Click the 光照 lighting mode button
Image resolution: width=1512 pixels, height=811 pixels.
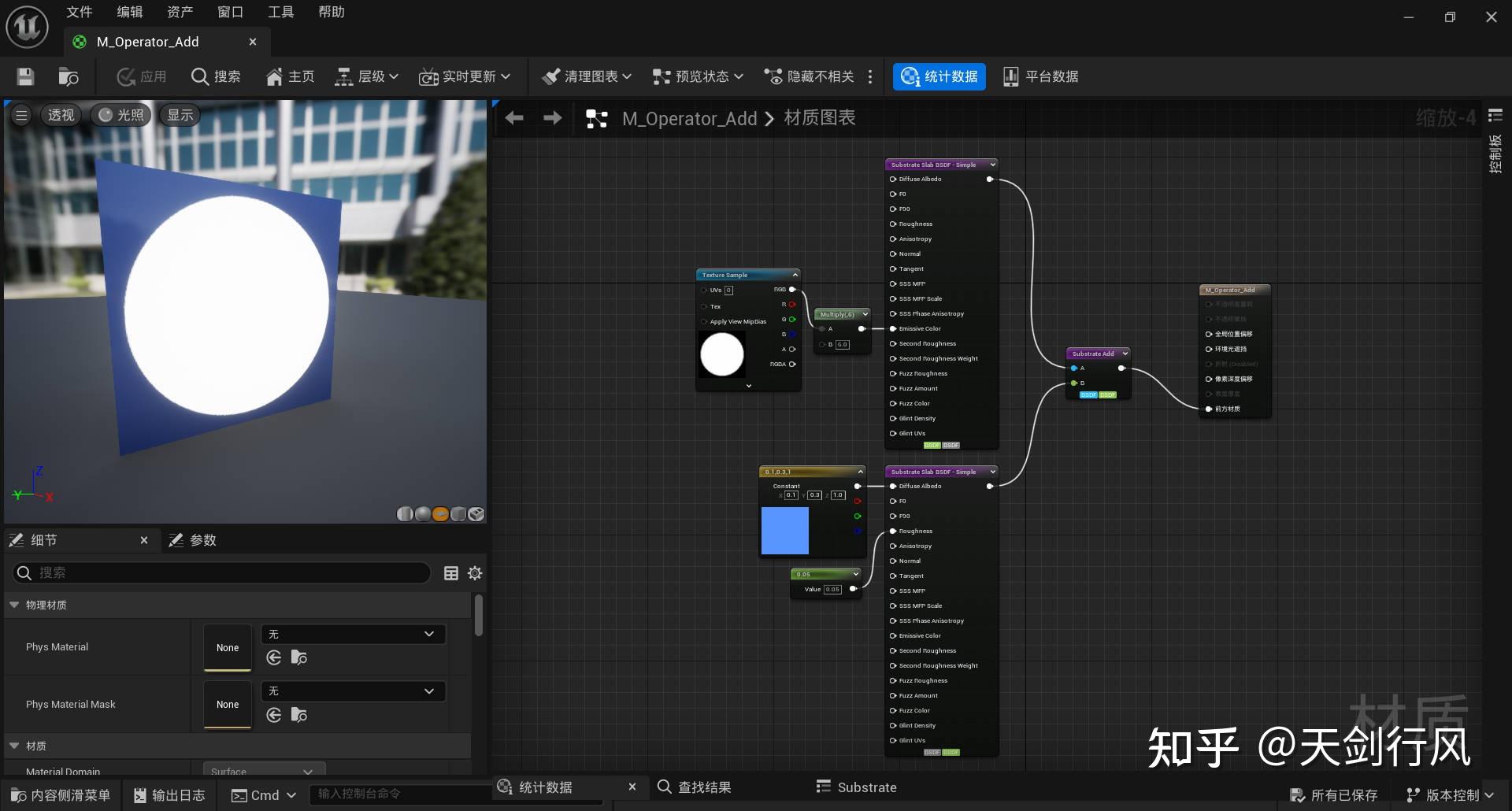pyautogui.click(x=121, y=115)
